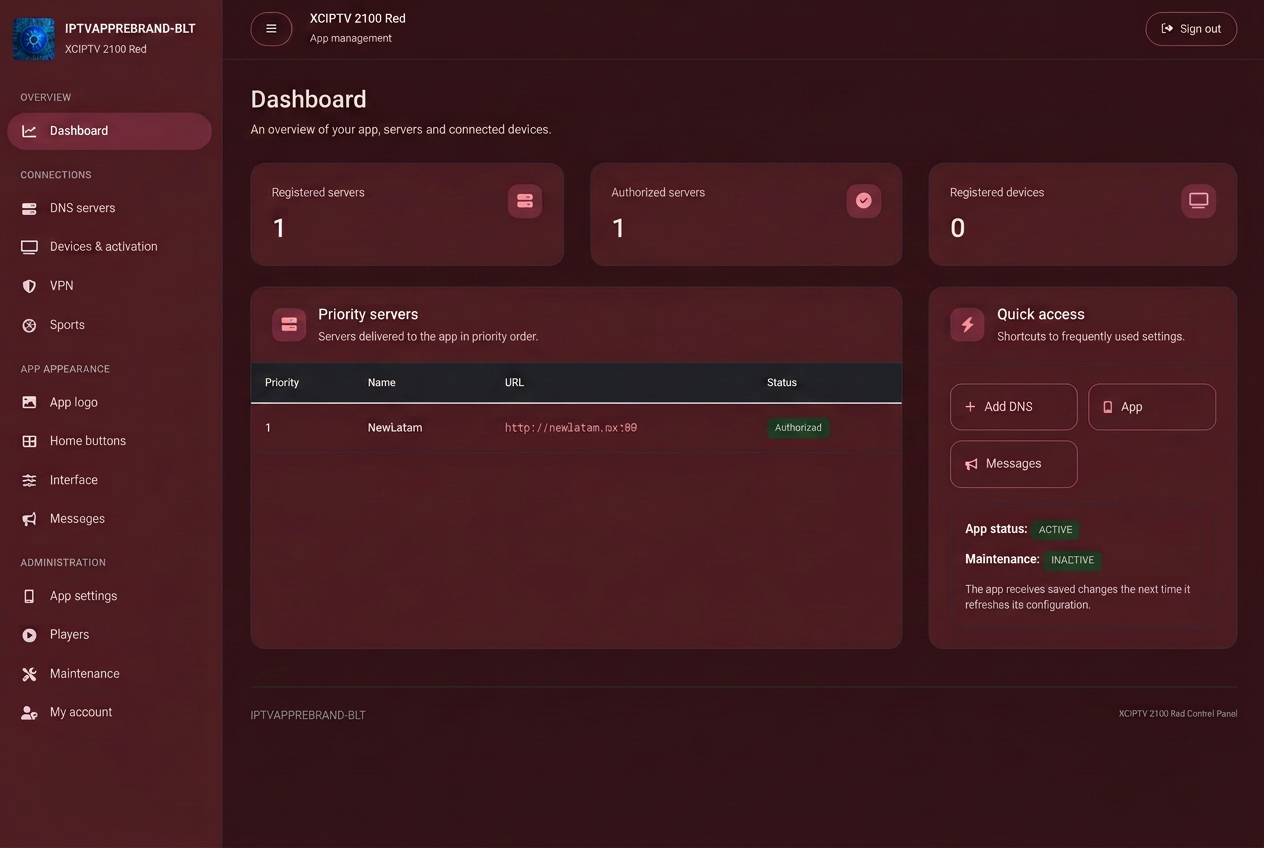This screenshot has height=848, width=1264.
Task: Click the hamburger menu toggle button
Action: click(x=271, y=29)
